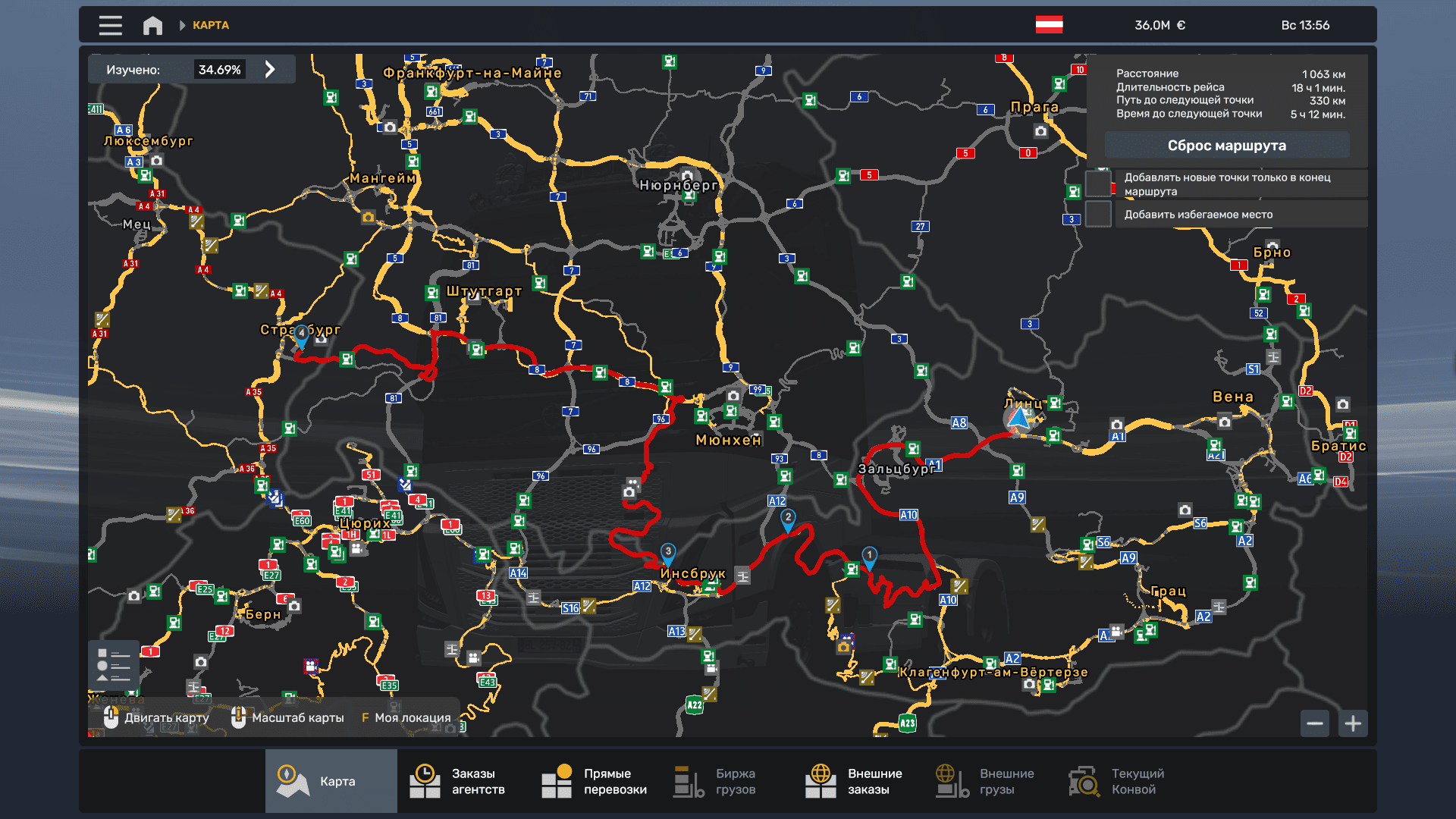The image size is (1456, 819).
Task: Open the map legend panel
Action: pyautogui.click(x=114, y=665)
